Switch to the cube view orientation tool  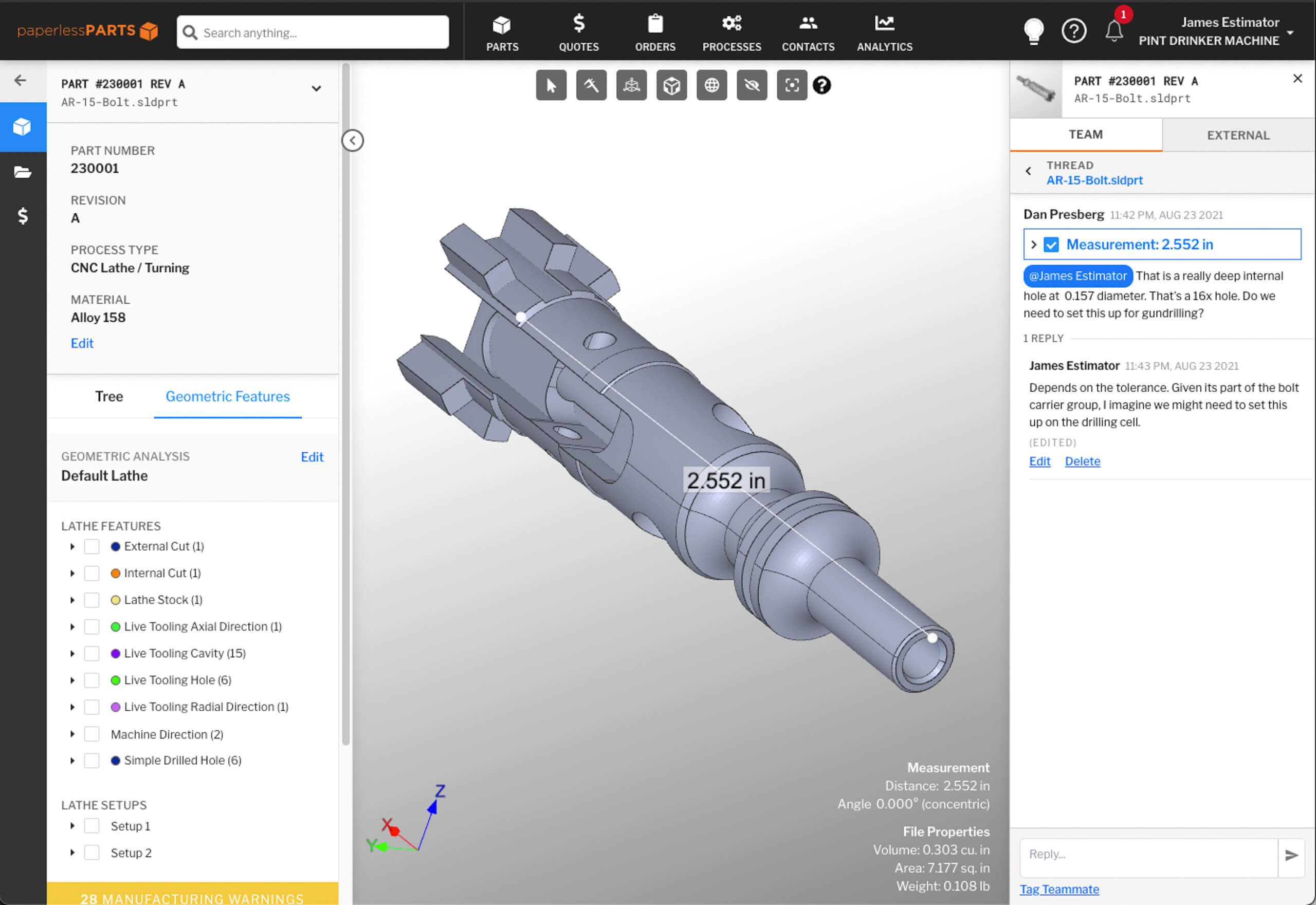(x=671, y=85)
